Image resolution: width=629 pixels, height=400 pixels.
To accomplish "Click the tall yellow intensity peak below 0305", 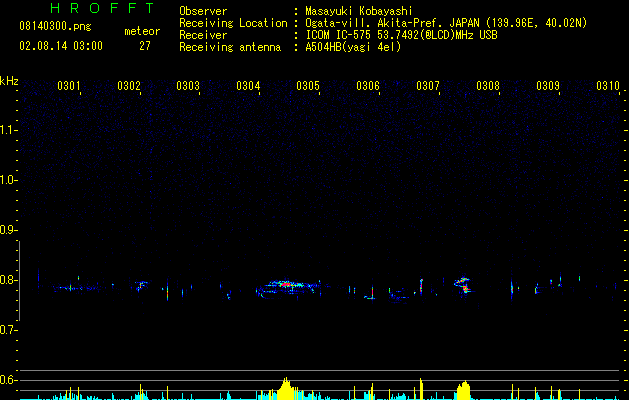I will point(286,388).
